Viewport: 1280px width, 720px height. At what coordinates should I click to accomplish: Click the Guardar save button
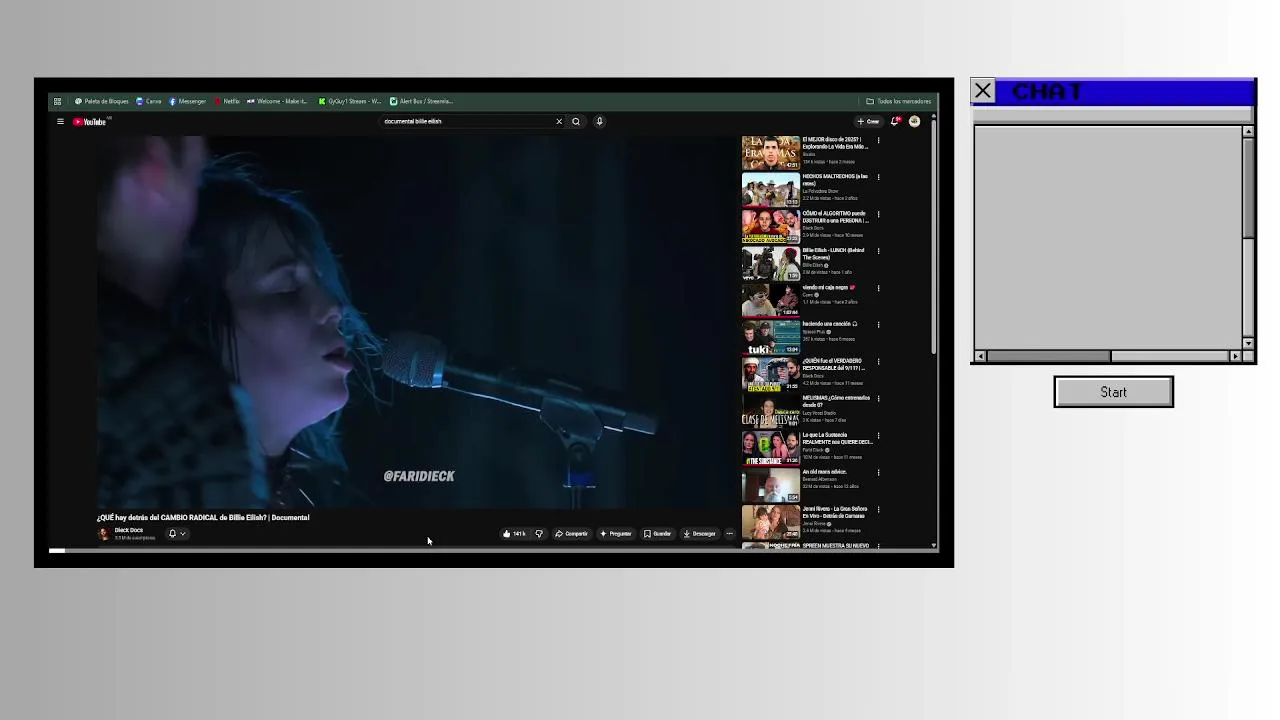pos(658,533)
